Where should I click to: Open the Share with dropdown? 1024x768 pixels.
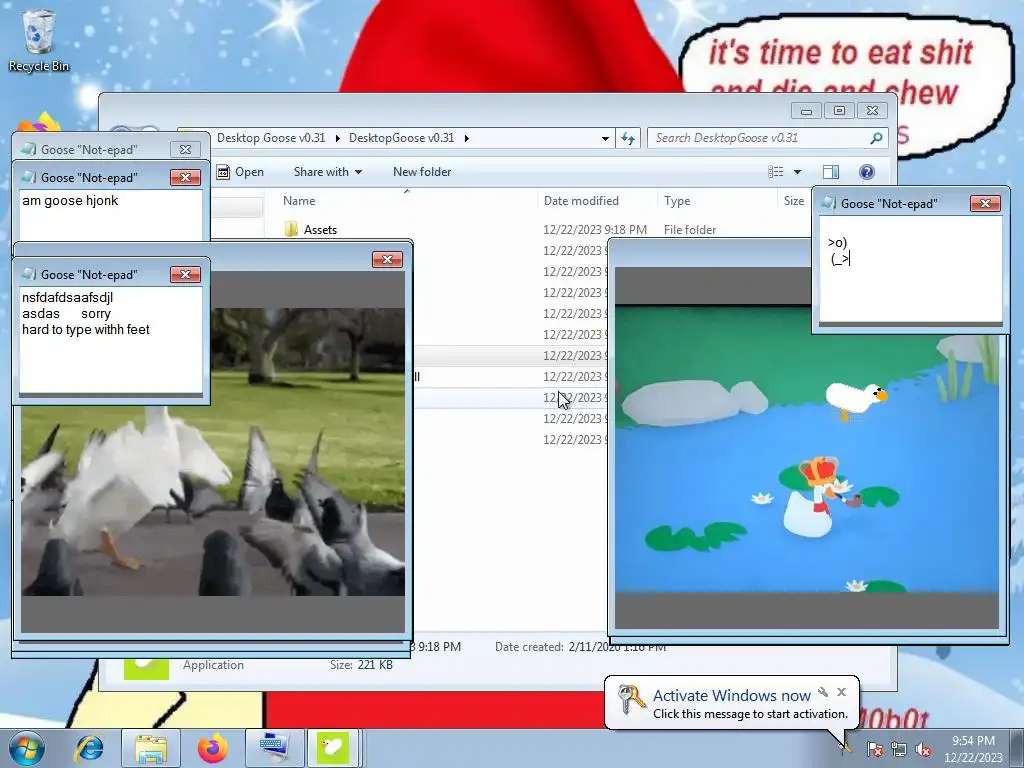328,172
